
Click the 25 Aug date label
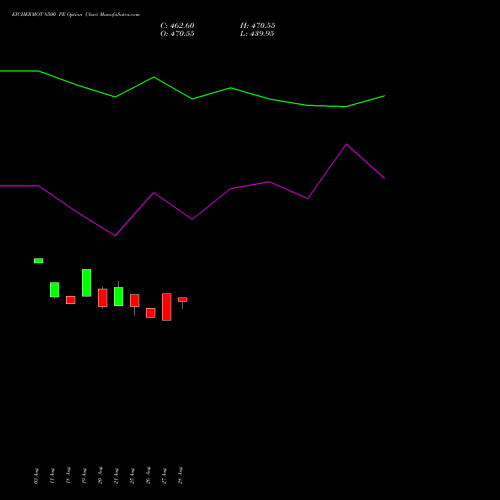pos(132,476)
